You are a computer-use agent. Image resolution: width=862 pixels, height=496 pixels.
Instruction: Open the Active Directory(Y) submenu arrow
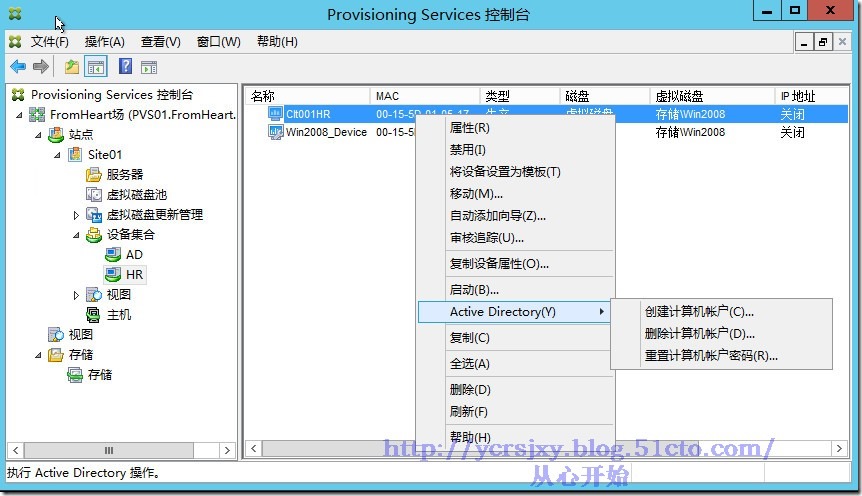tap(602, 312)
